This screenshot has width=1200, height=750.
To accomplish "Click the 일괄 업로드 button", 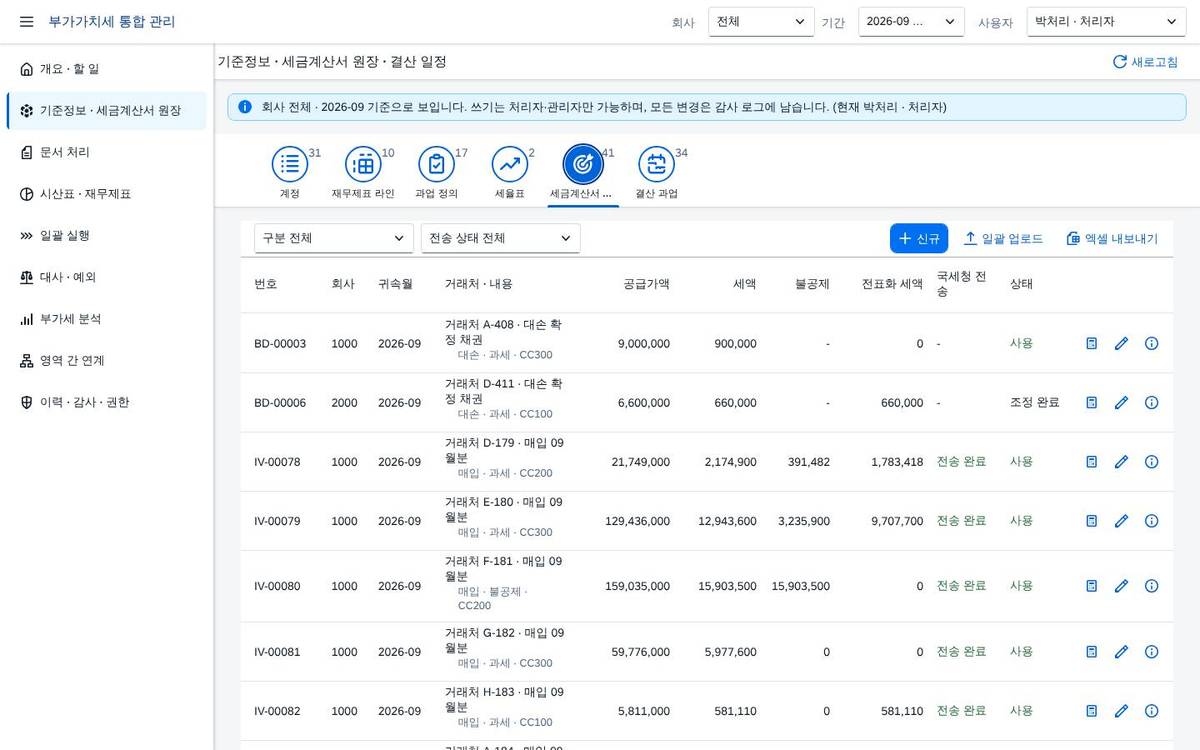I will pyautogui.click(x=1003, y=238).
